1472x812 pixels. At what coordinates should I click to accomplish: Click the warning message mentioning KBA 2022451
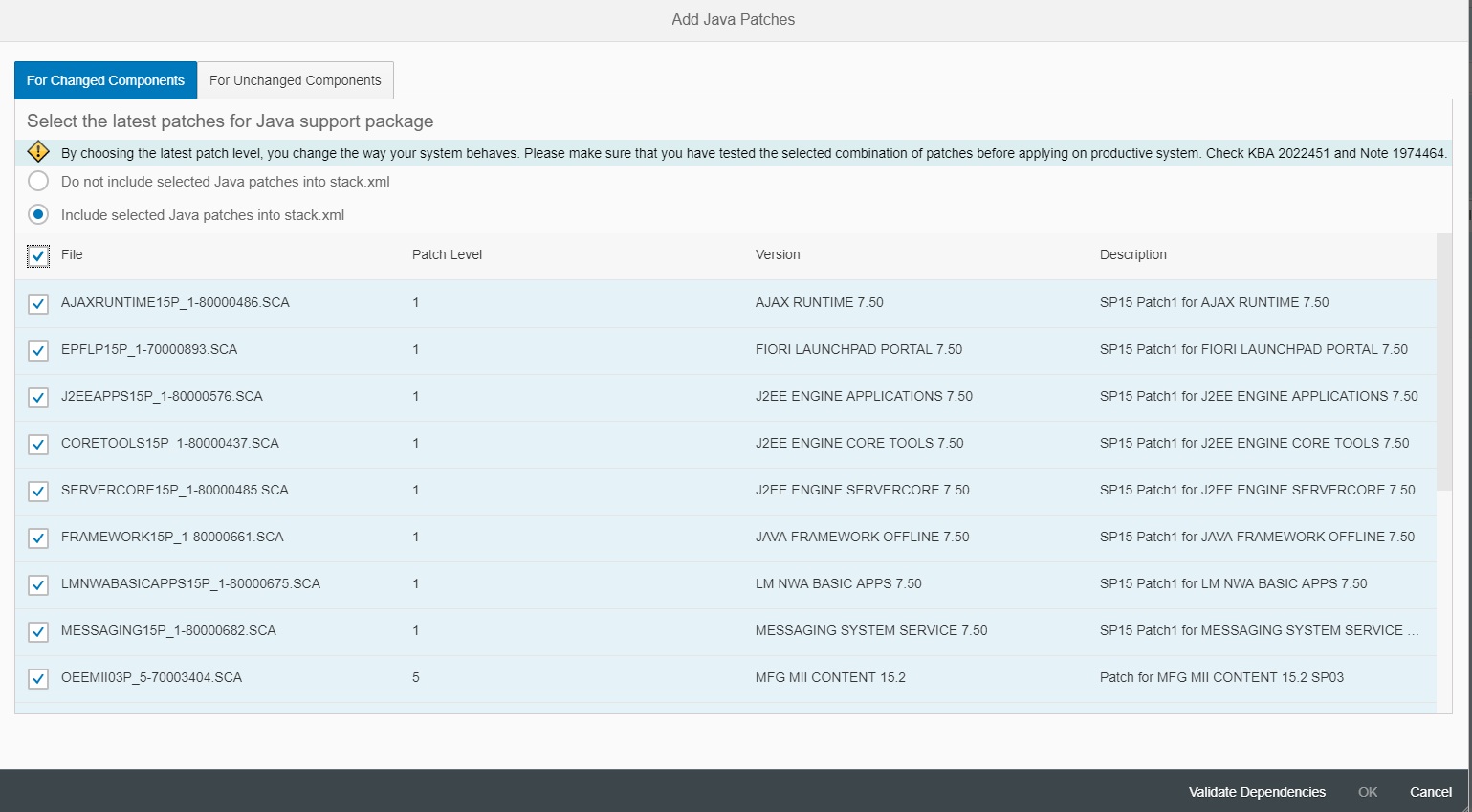tap(754, 153)
